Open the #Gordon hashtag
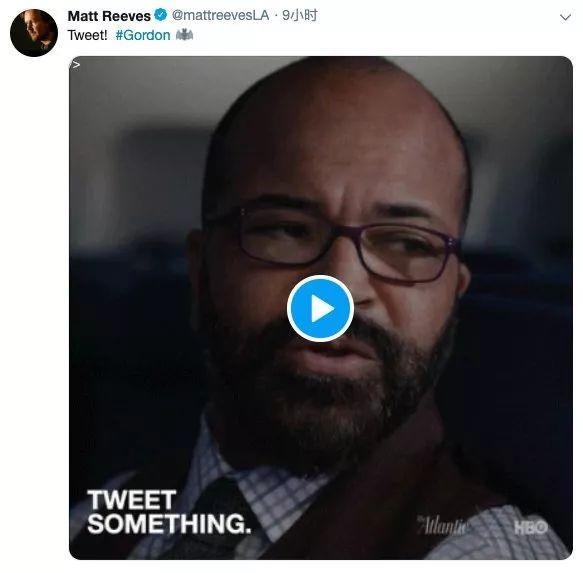 pos(143,35)
